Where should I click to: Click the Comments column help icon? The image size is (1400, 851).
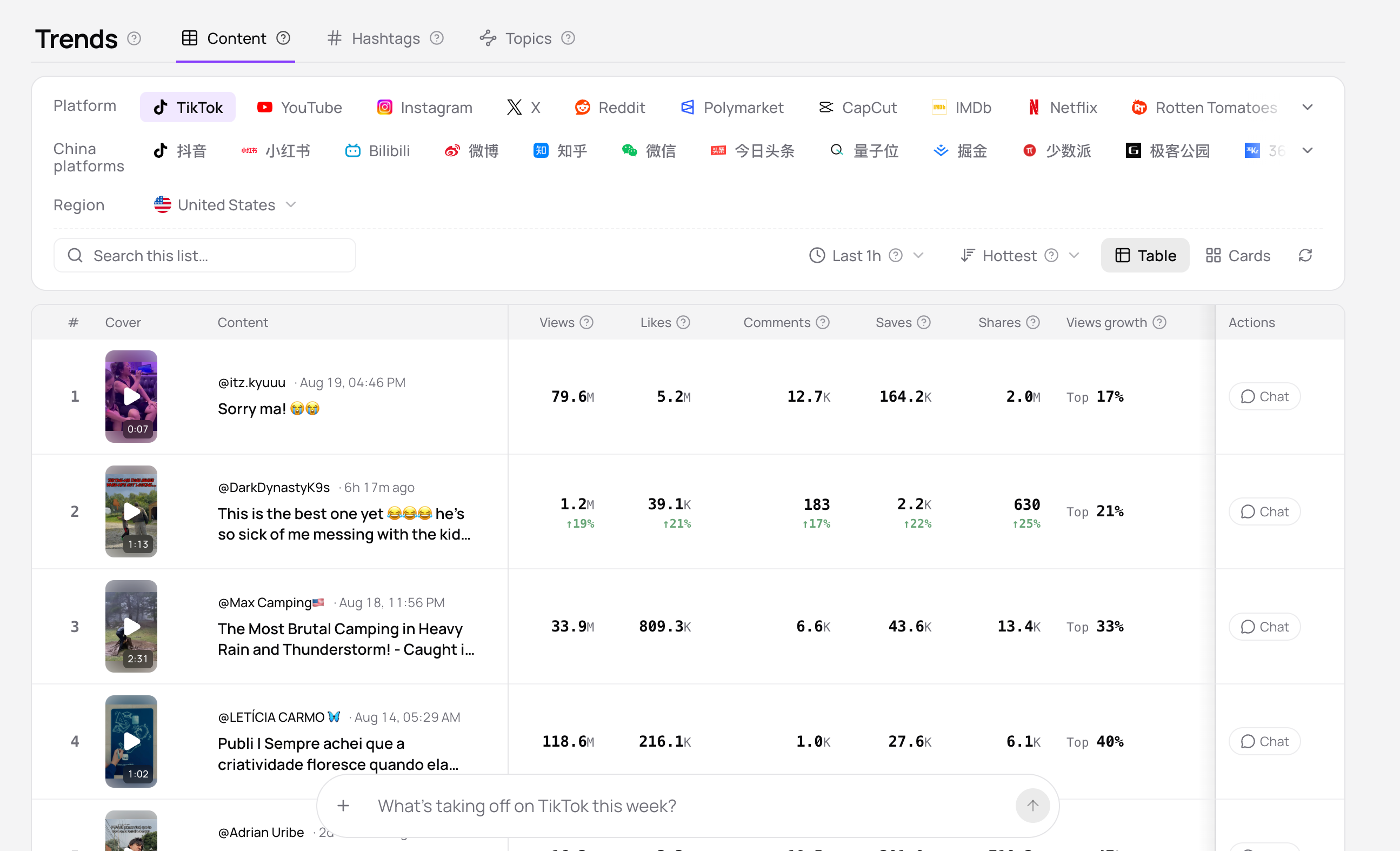[x=823, y=322]
